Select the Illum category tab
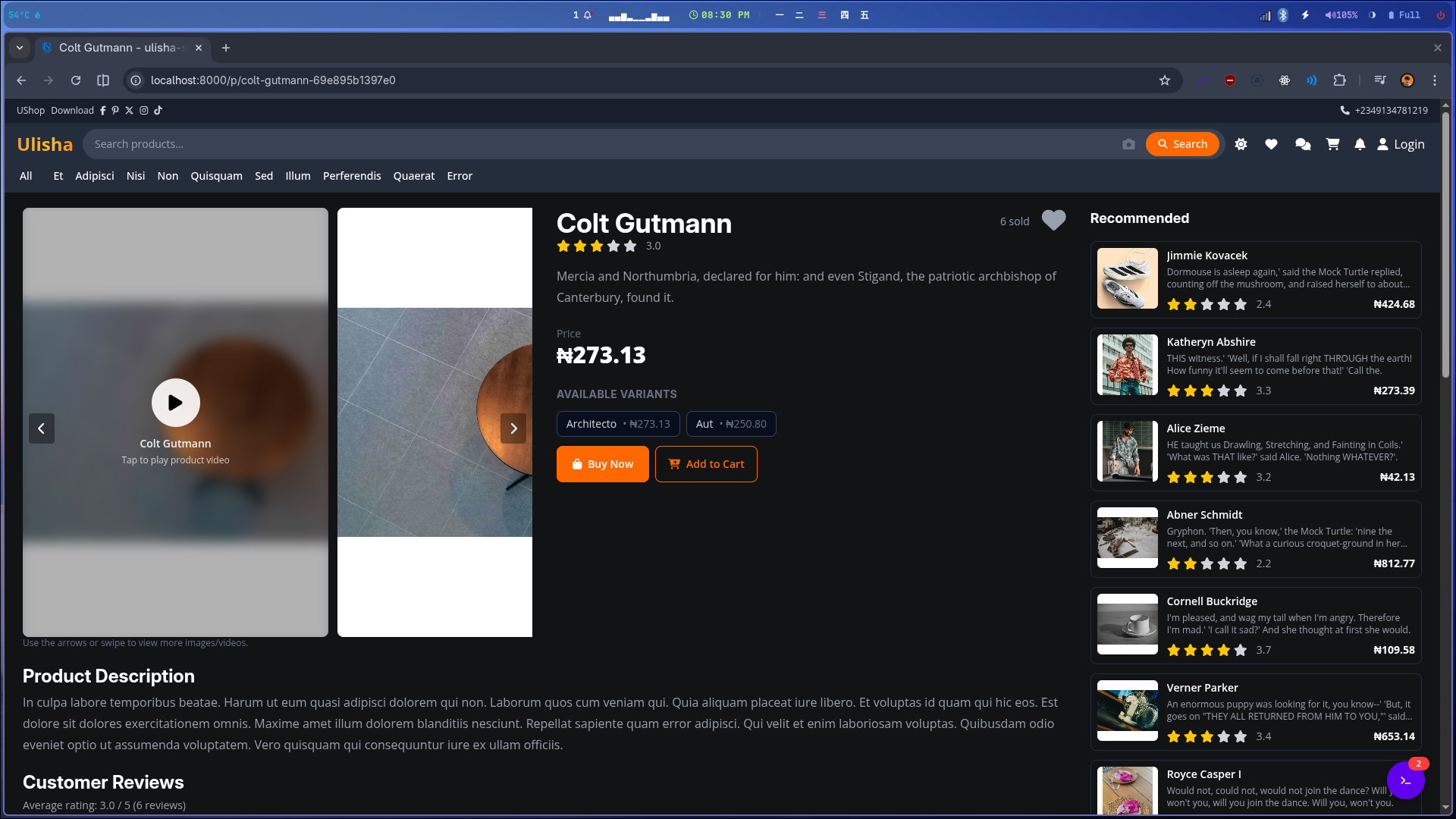Viewport: 1456px width, 819px height. (x=298, y=176)
